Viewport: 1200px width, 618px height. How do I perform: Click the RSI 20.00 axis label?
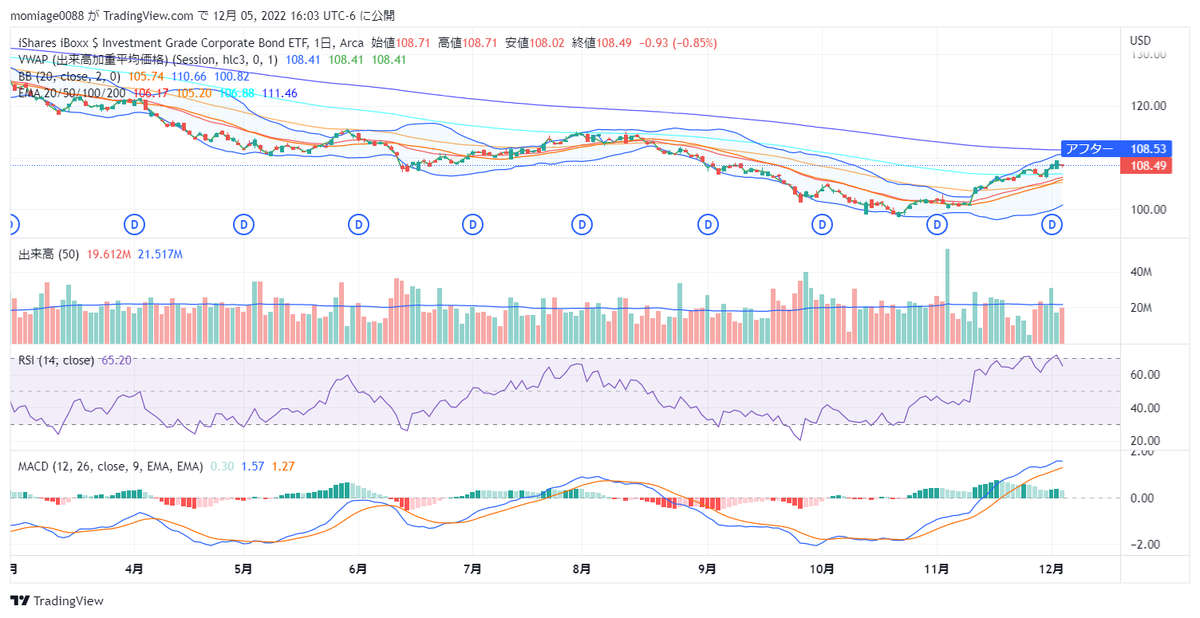click(x=1145, y=441)
